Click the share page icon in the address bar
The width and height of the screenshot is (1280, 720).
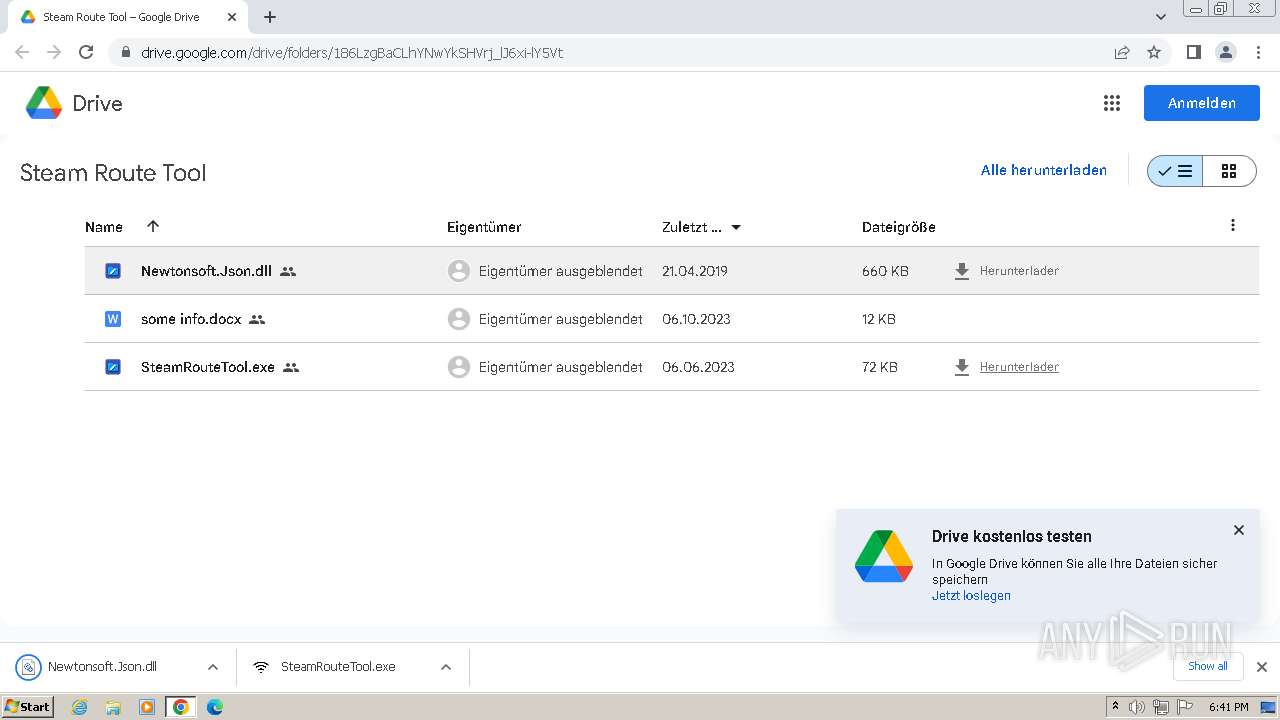pyautogui.click(x=1122, y=52)
